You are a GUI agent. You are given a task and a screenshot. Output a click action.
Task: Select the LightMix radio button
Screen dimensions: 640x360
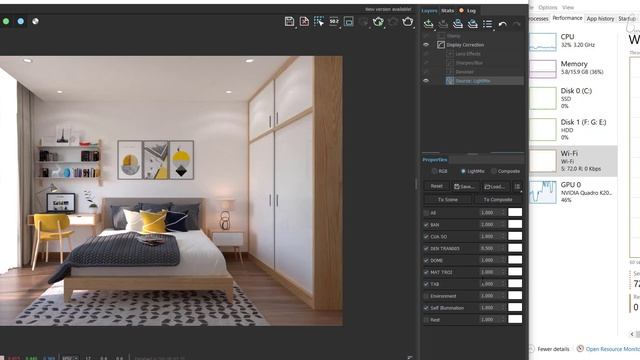(463, 171)
